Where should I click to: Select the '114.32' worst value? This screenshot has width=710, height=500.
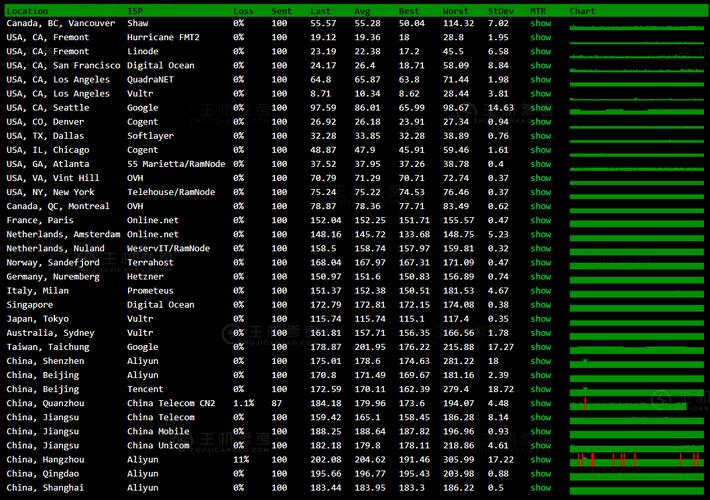pyautogui.click(x=458, y=23)
